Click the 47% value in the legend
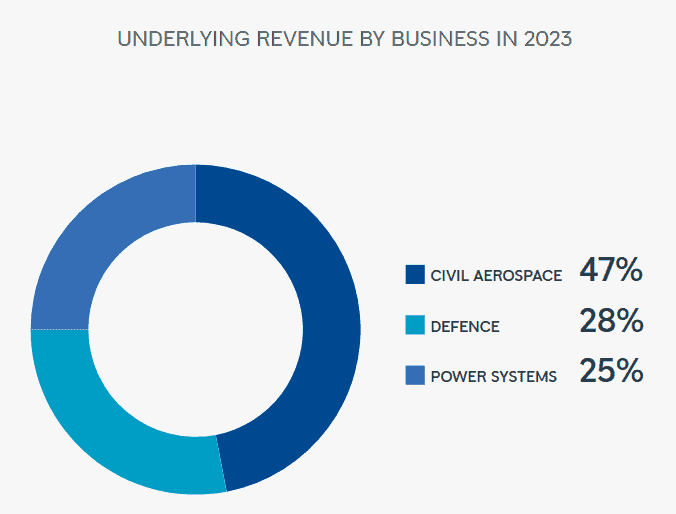676x514 pixels. click(610, 271)
